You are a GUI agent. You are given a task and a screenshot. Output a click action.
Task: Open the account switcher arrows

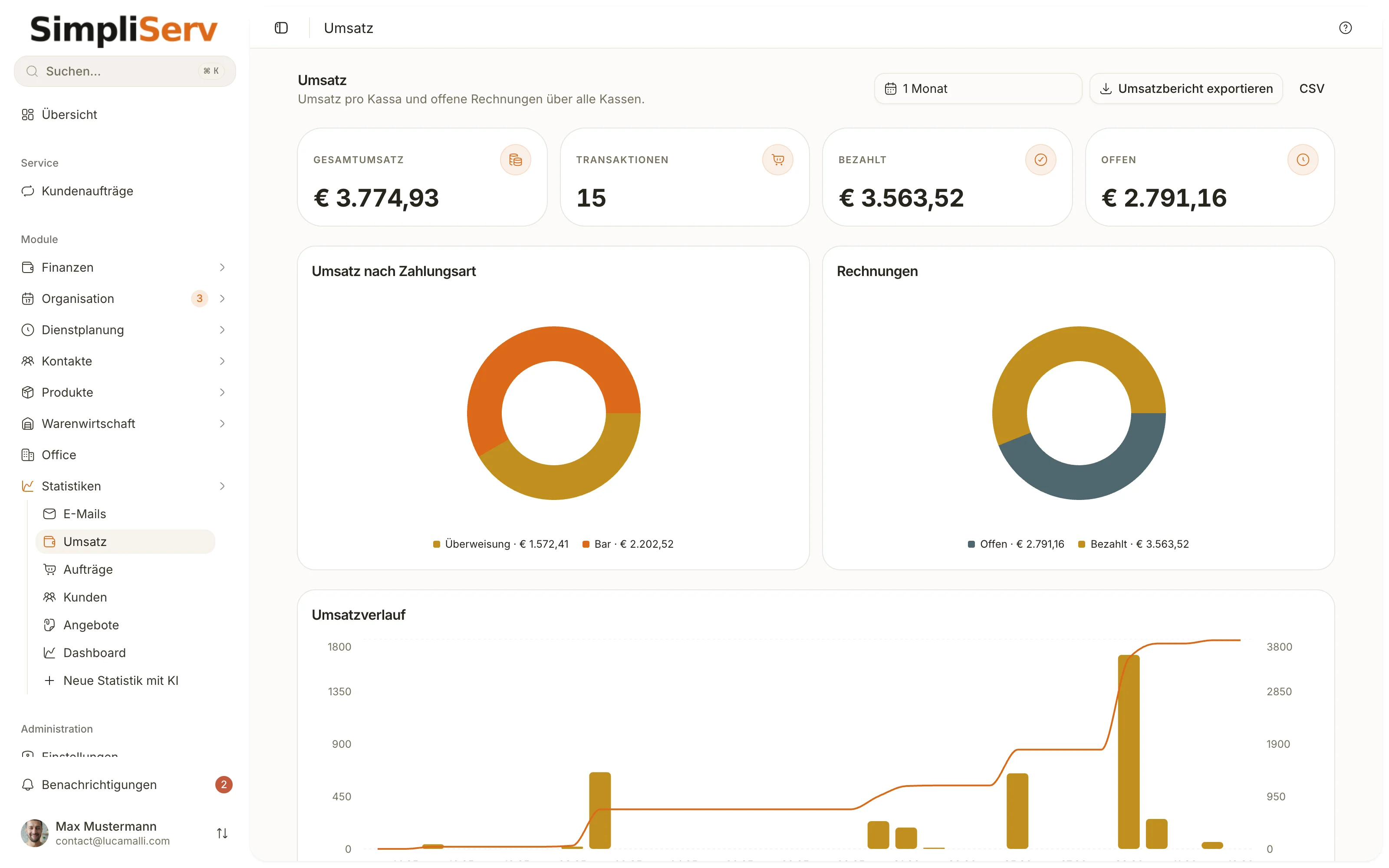[x=222, y=833]
